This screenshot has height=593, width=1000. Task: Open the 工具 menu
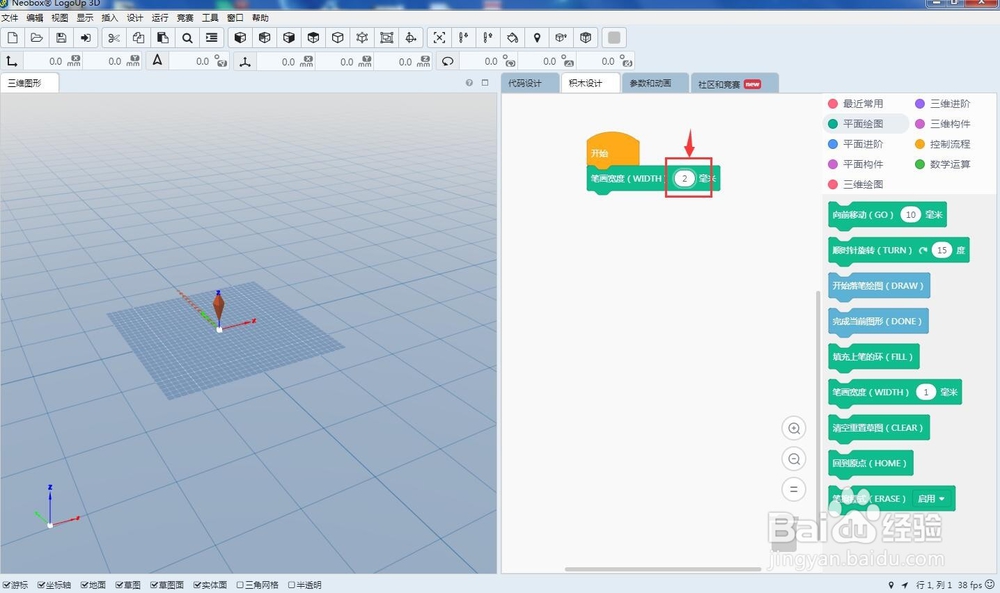pyautogui.click(x=210, y=18)
